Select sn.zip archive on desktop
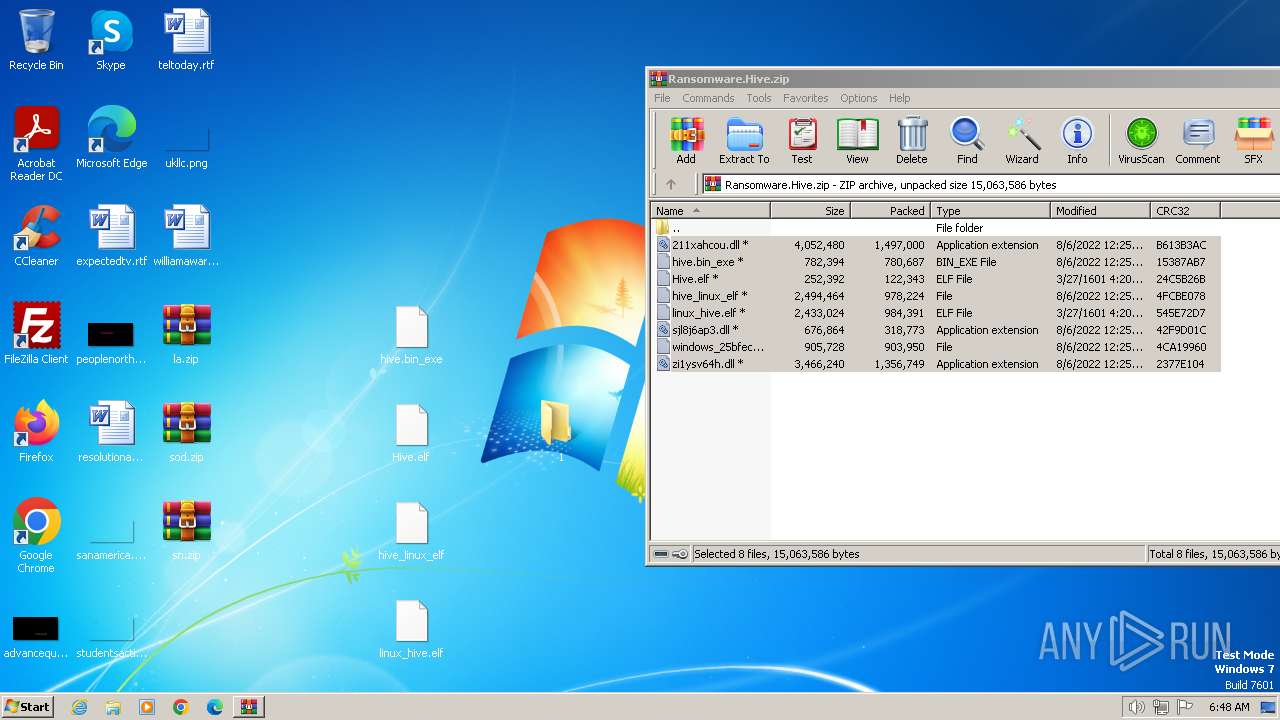This screenshot has height=720, width=1280. pos(186,530)
